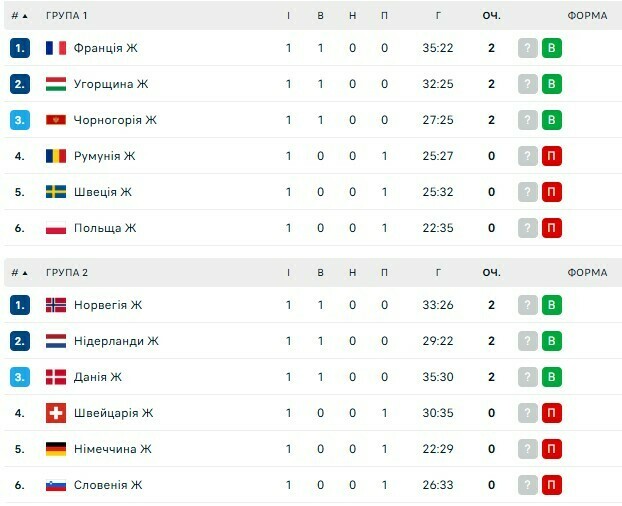Click the Switzerland flag icon
The width and height of the screenshot is (622, 506).
pos(56,413)
